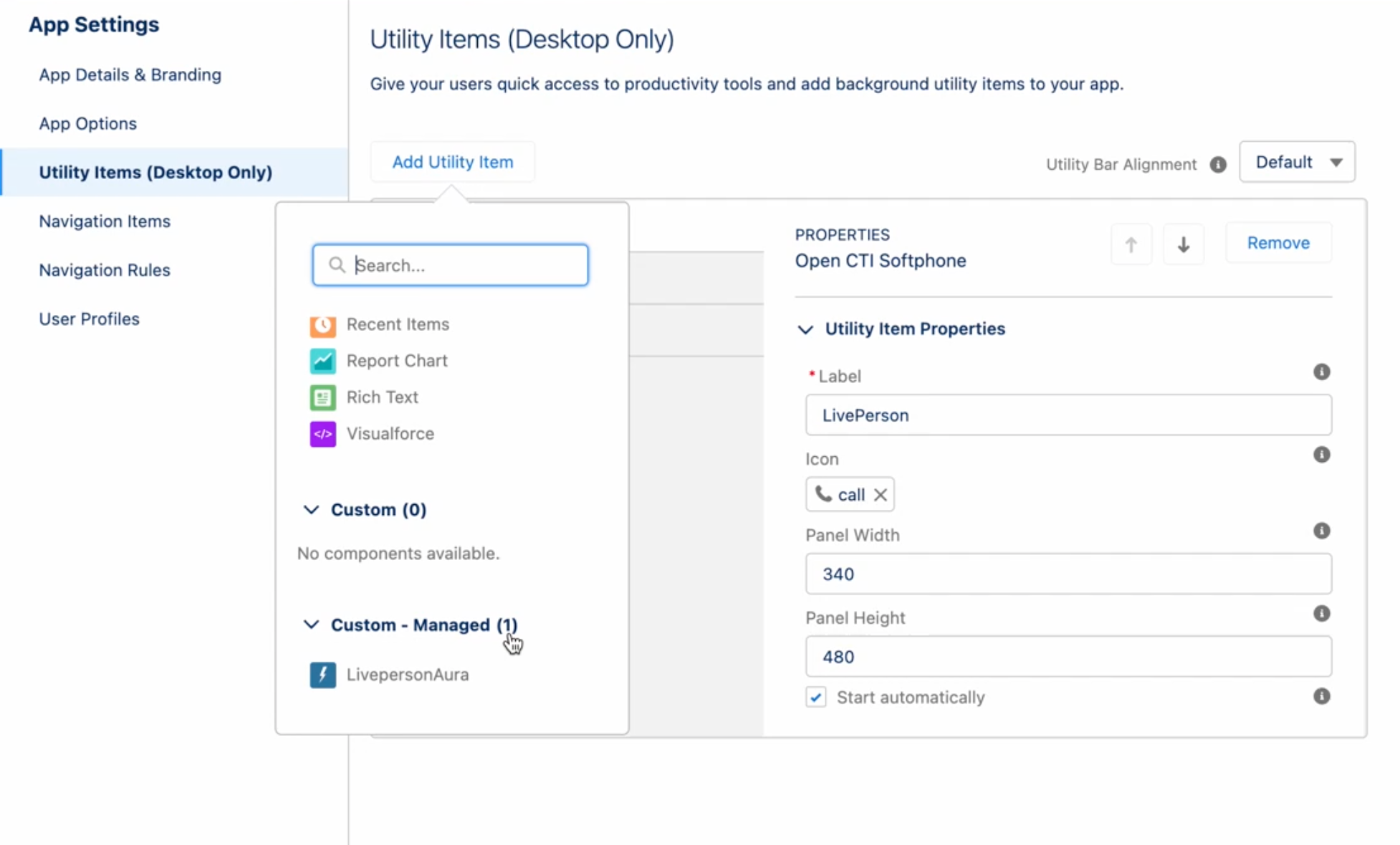Image resolution: width=1400 pixels, height=845 pixels.
Task: Move utility item up arrow
Action: (1131, 244)
